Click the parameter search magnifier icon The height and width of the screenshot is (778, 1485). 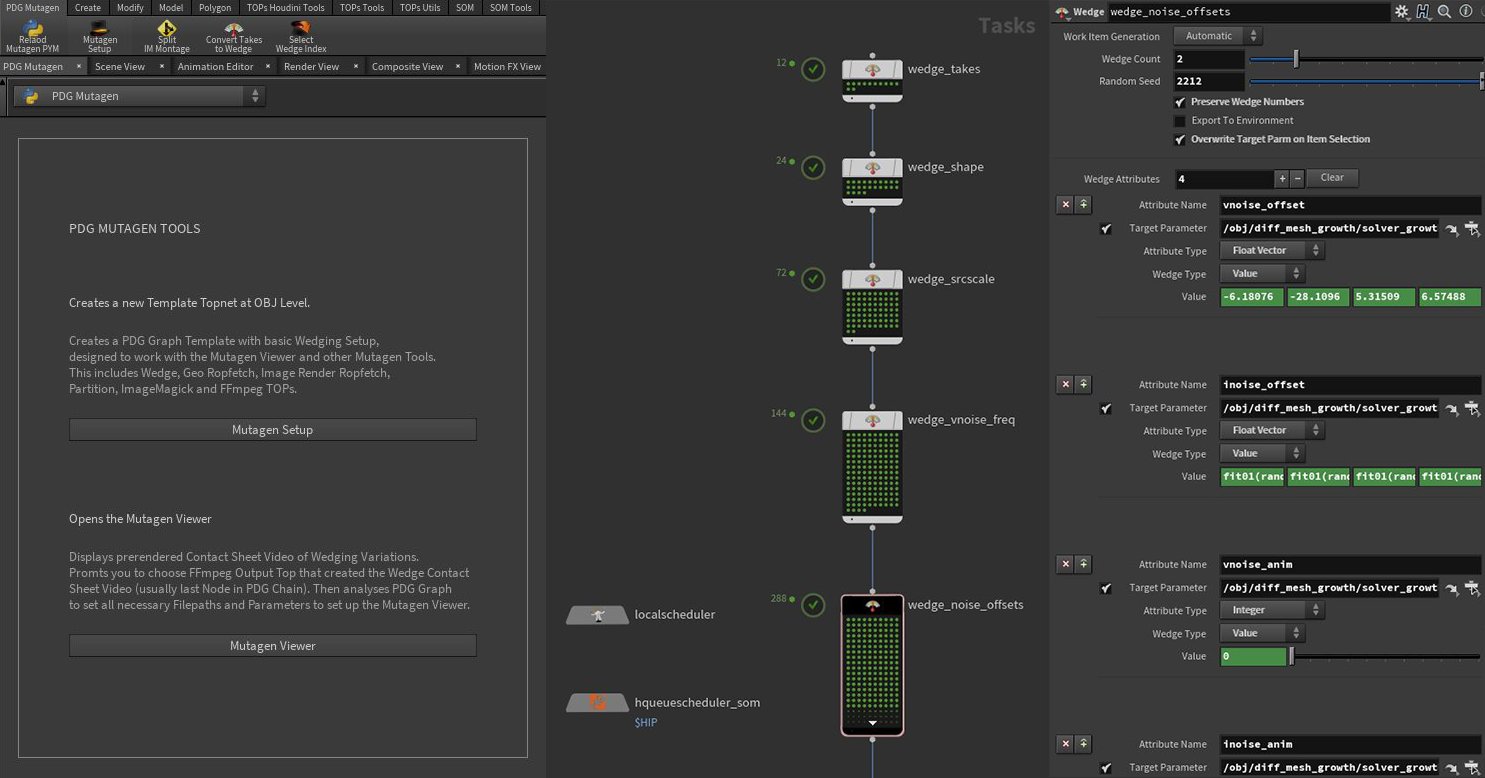[1444, 12]
